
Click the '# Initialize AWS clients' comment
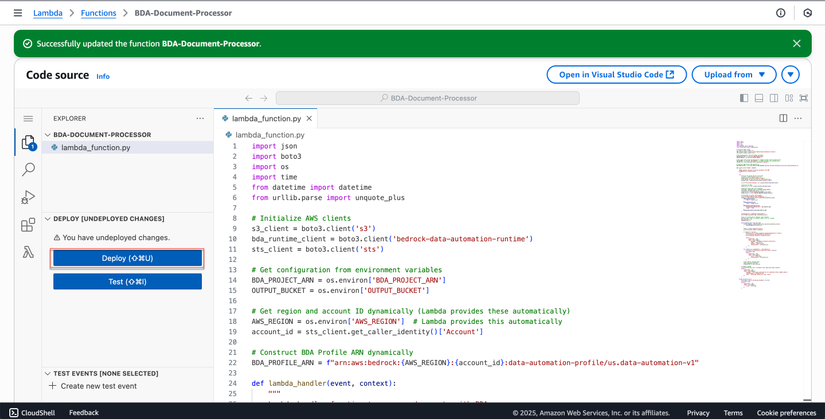pyautogui.click(x=301, y=218)
